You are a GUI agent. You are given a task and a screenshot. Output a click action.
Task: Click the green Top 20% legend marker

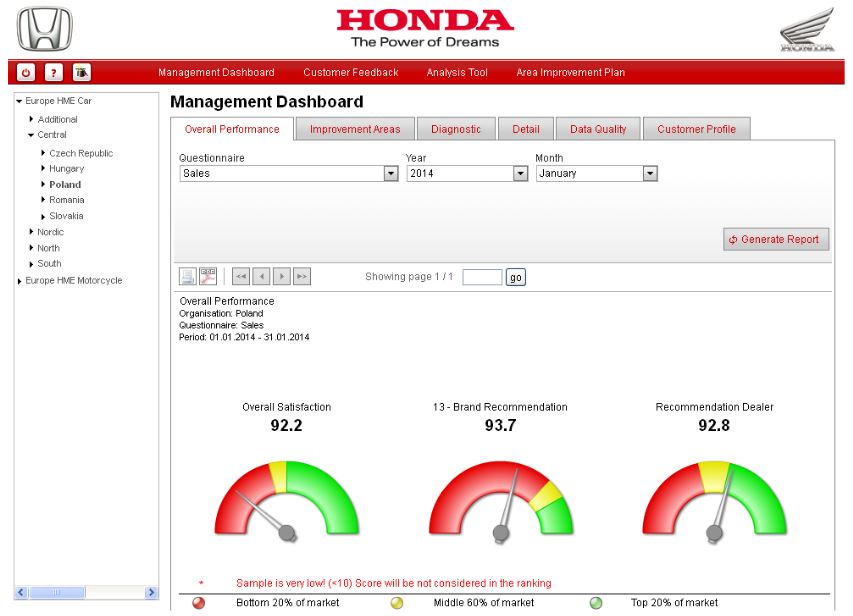coord(596,603)
